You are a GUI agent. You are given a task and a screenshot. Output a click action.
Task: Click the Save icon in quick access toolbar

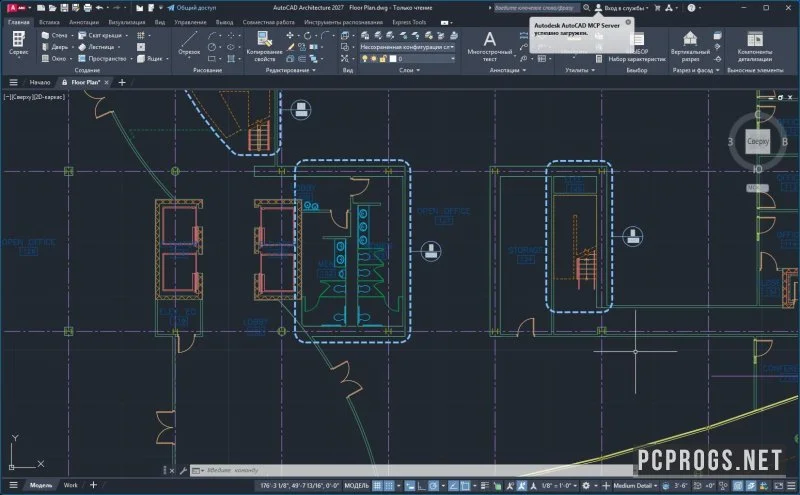tap(64, 8)
